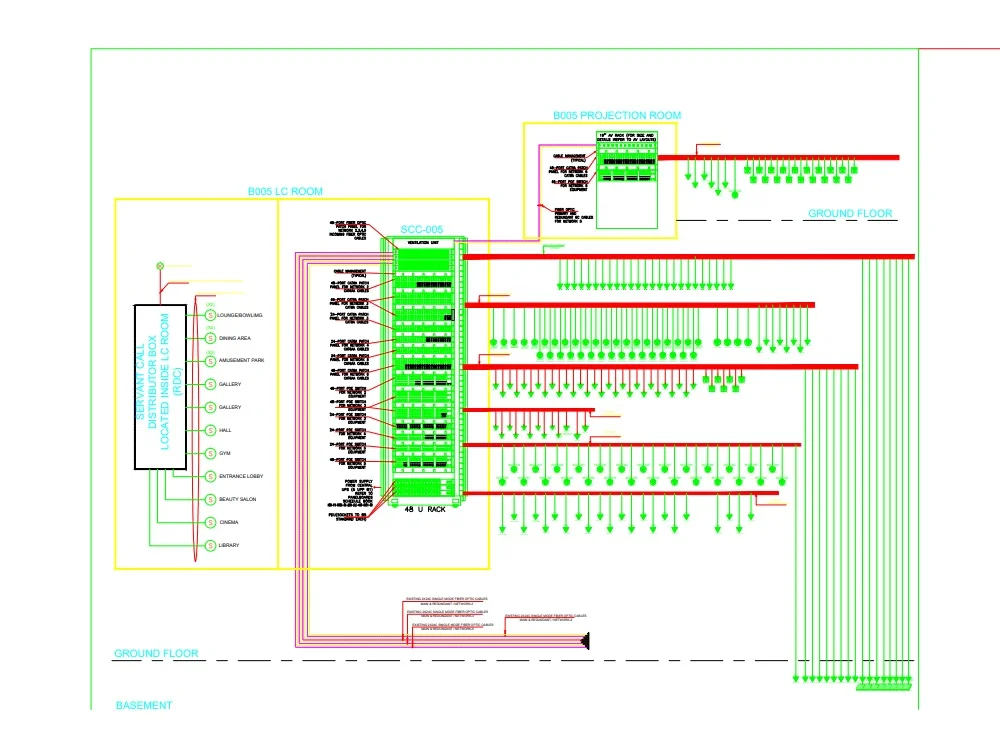The width and height of the screenshot is (1000, 750).
Task: Click the BEAUTY SALON call point symbol
Action: click(x=210, y=499)
